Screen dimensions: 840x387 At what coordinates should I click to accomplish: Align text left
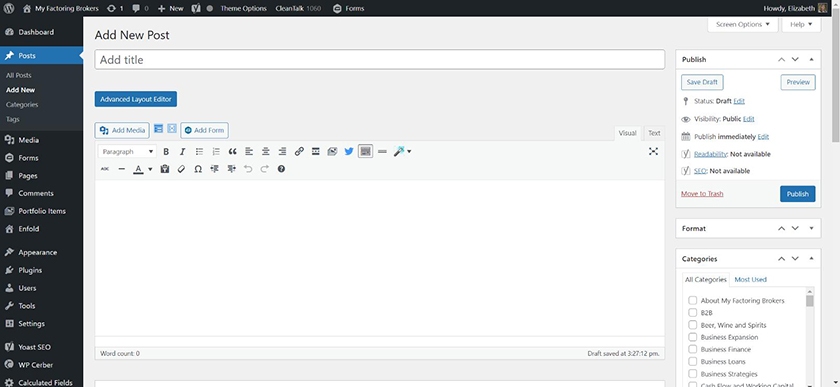click(x=249, y=152)
